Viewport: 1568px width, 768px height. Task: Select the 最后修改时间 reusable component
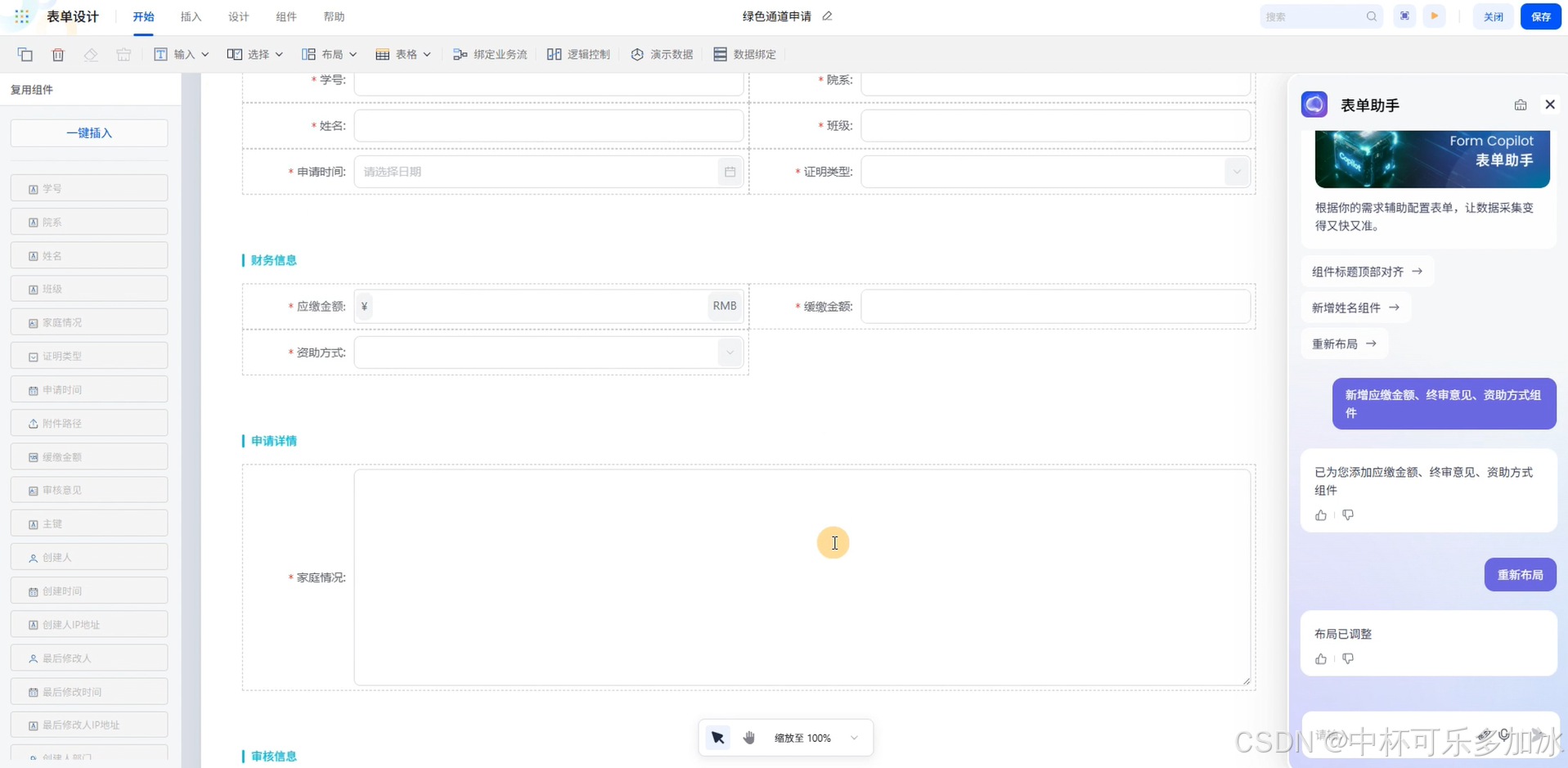[x=89, y=692]
